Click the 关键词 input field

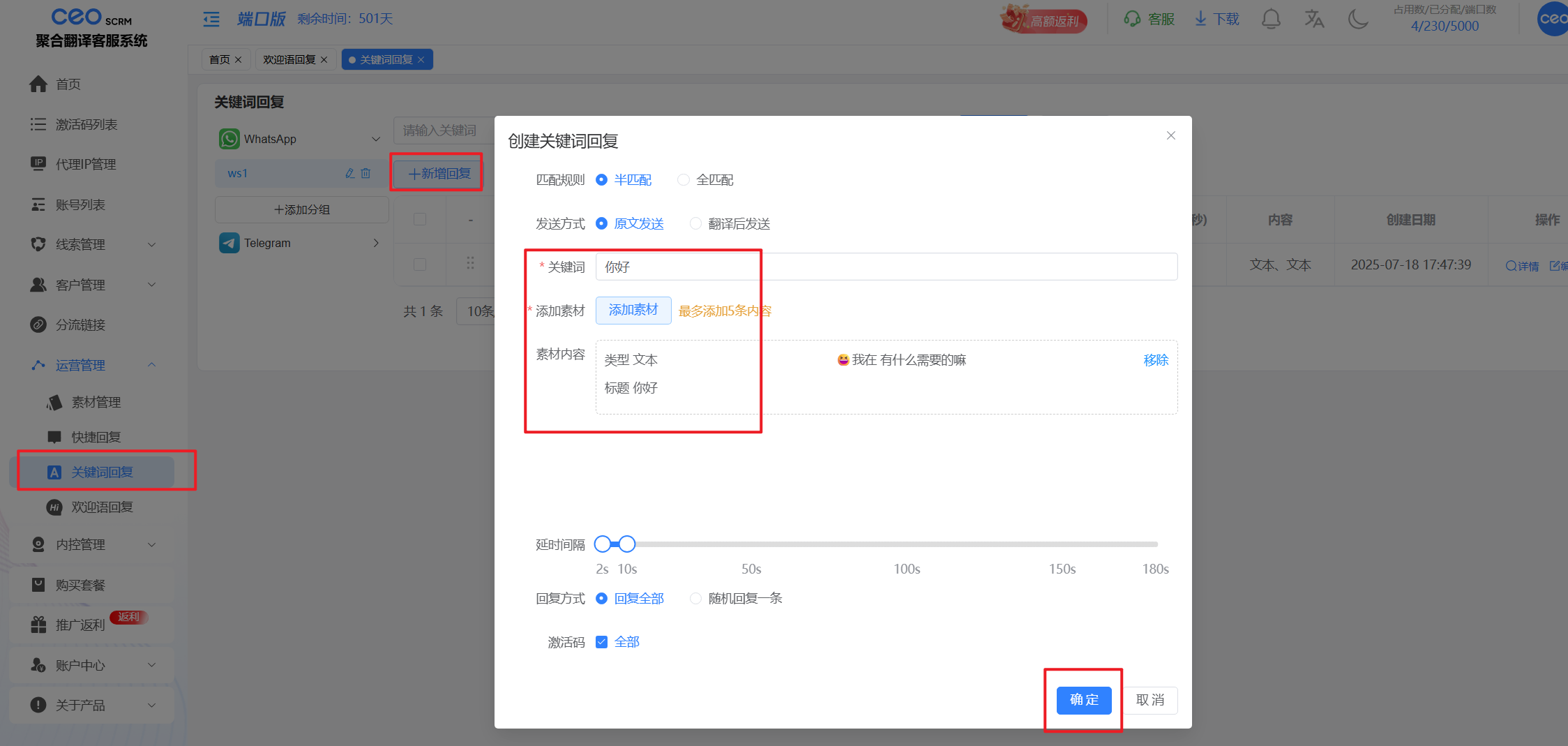pos(887,267)
